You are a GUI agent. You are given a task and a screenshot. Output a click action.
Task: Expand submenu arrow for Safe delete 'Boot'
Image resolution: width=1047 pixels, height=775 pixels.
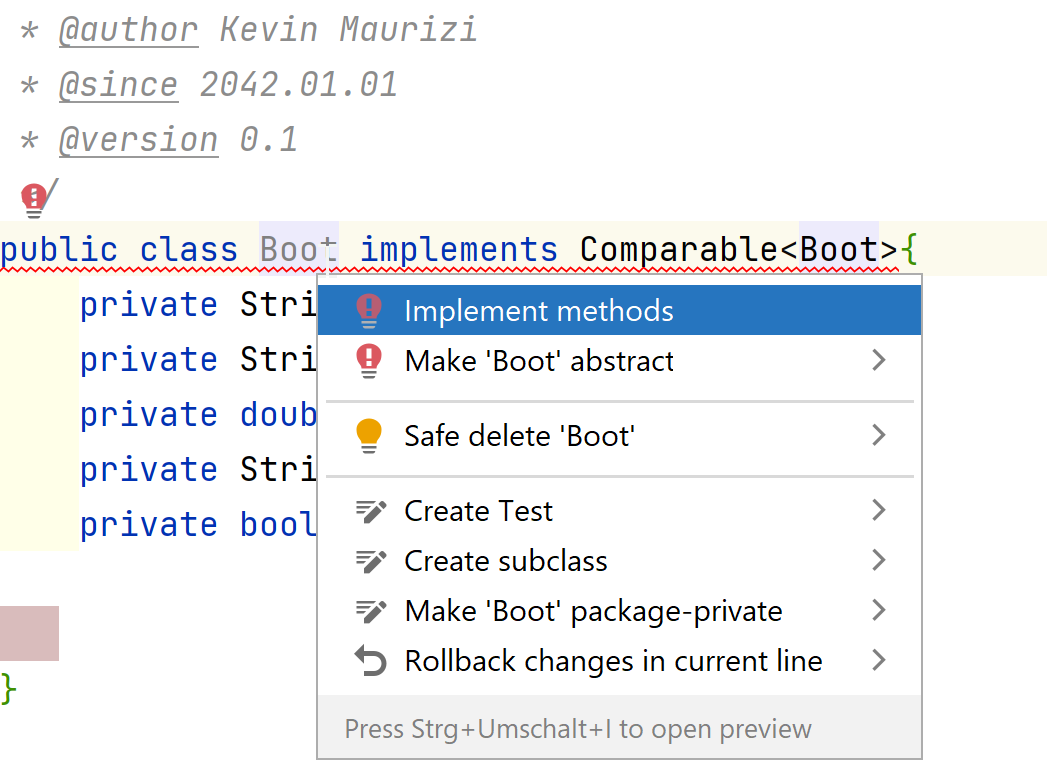pos(879,435)
